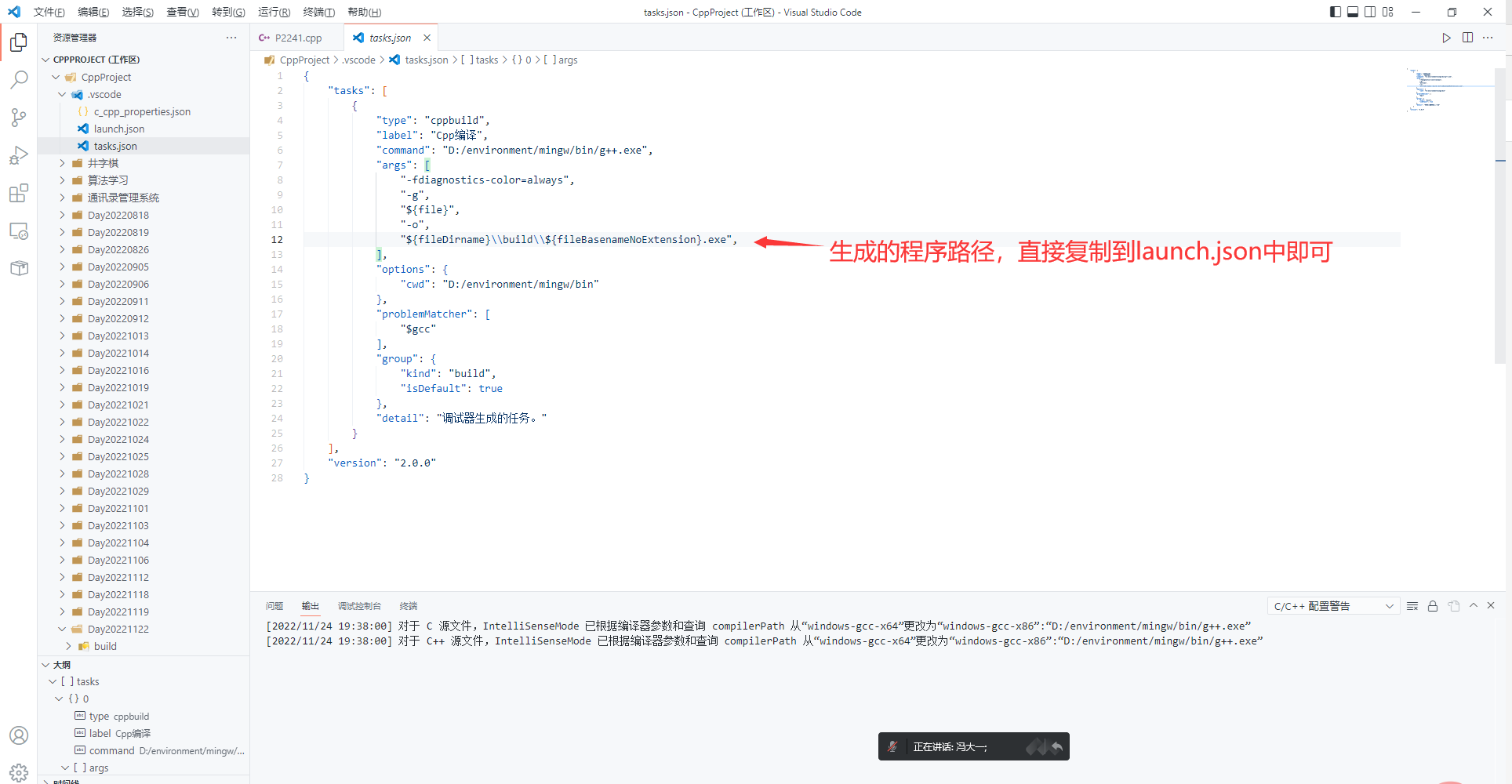Open the Run and Debug view
Screen dimensions: 1512x784
click(x=19, y=155)
